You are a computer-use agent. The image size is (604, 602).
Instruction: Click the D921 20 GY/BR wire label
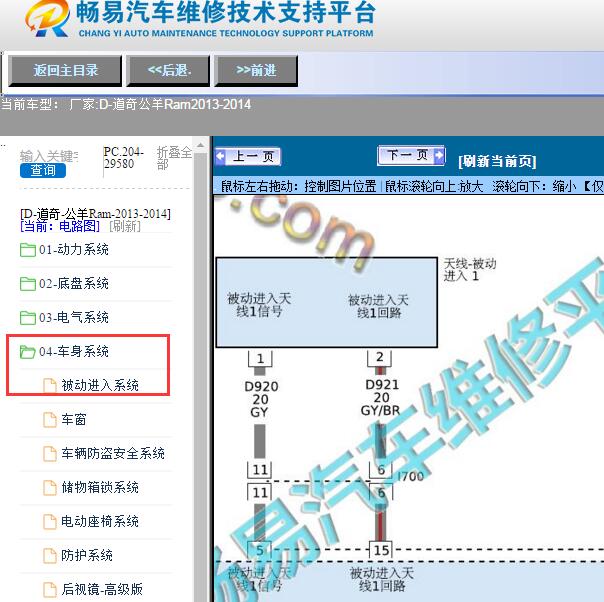point(381,398)
